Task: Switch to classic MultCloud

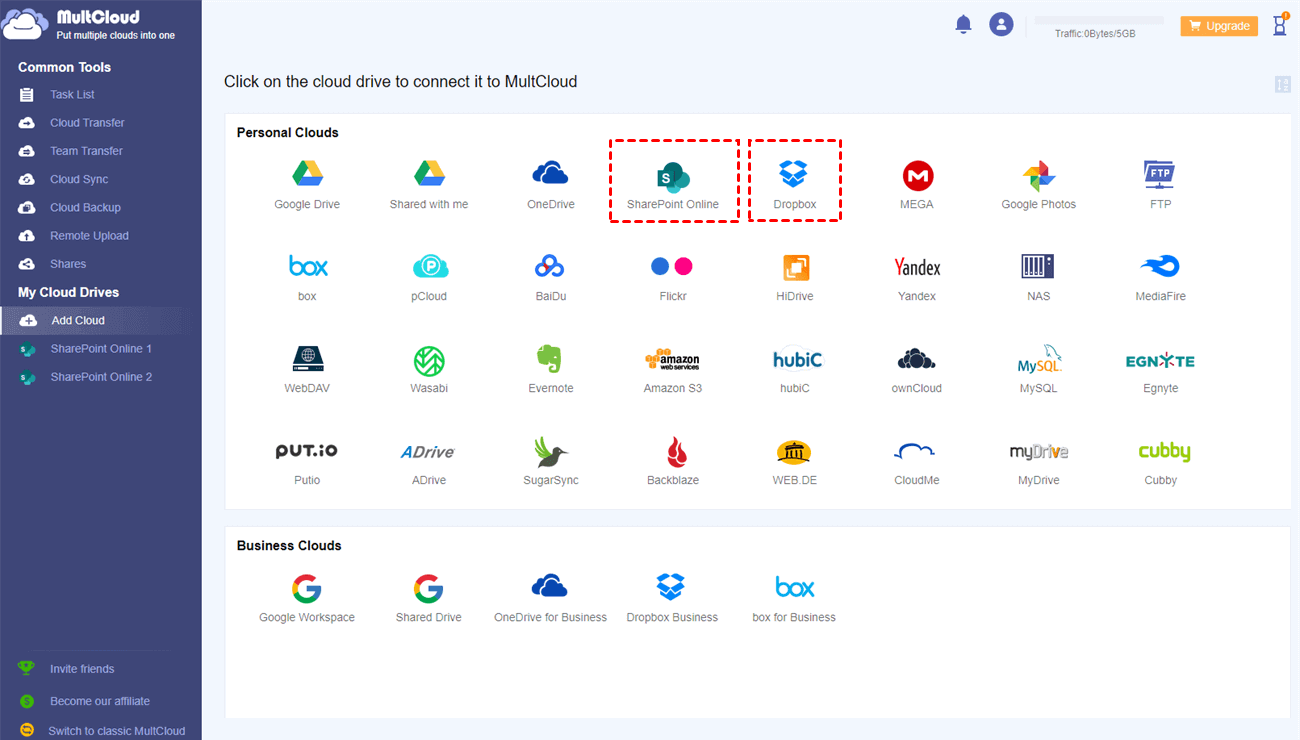Action: 117,731
